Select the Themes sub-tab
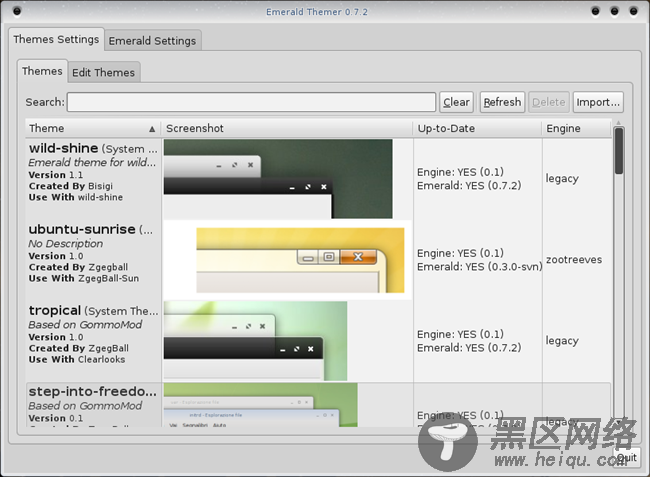The image size is (650, 477). (42, 71)
